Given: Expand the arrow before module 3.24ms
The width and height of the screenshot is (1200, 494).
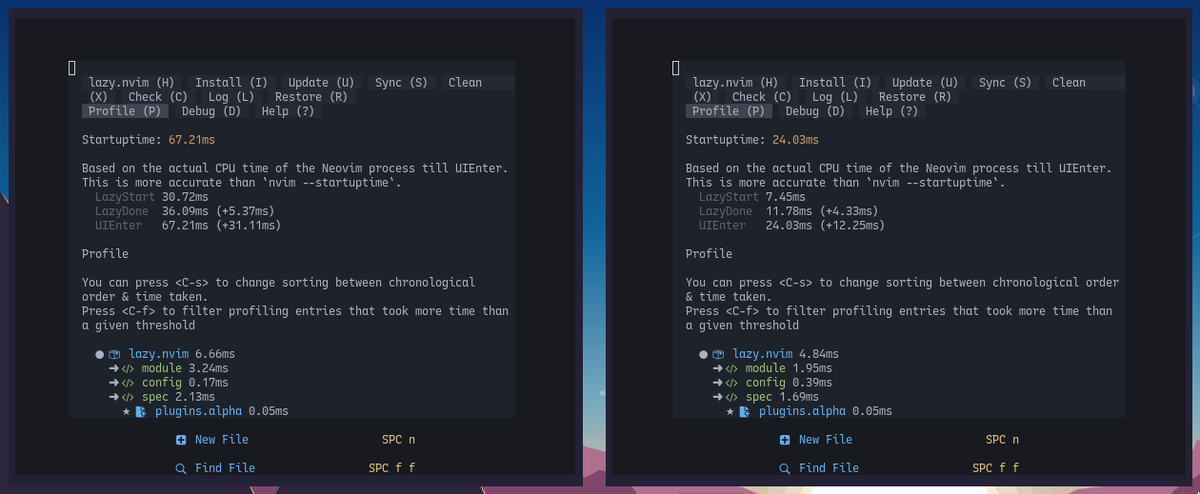Looking at the screenshot, I should (x=114, y=368).
